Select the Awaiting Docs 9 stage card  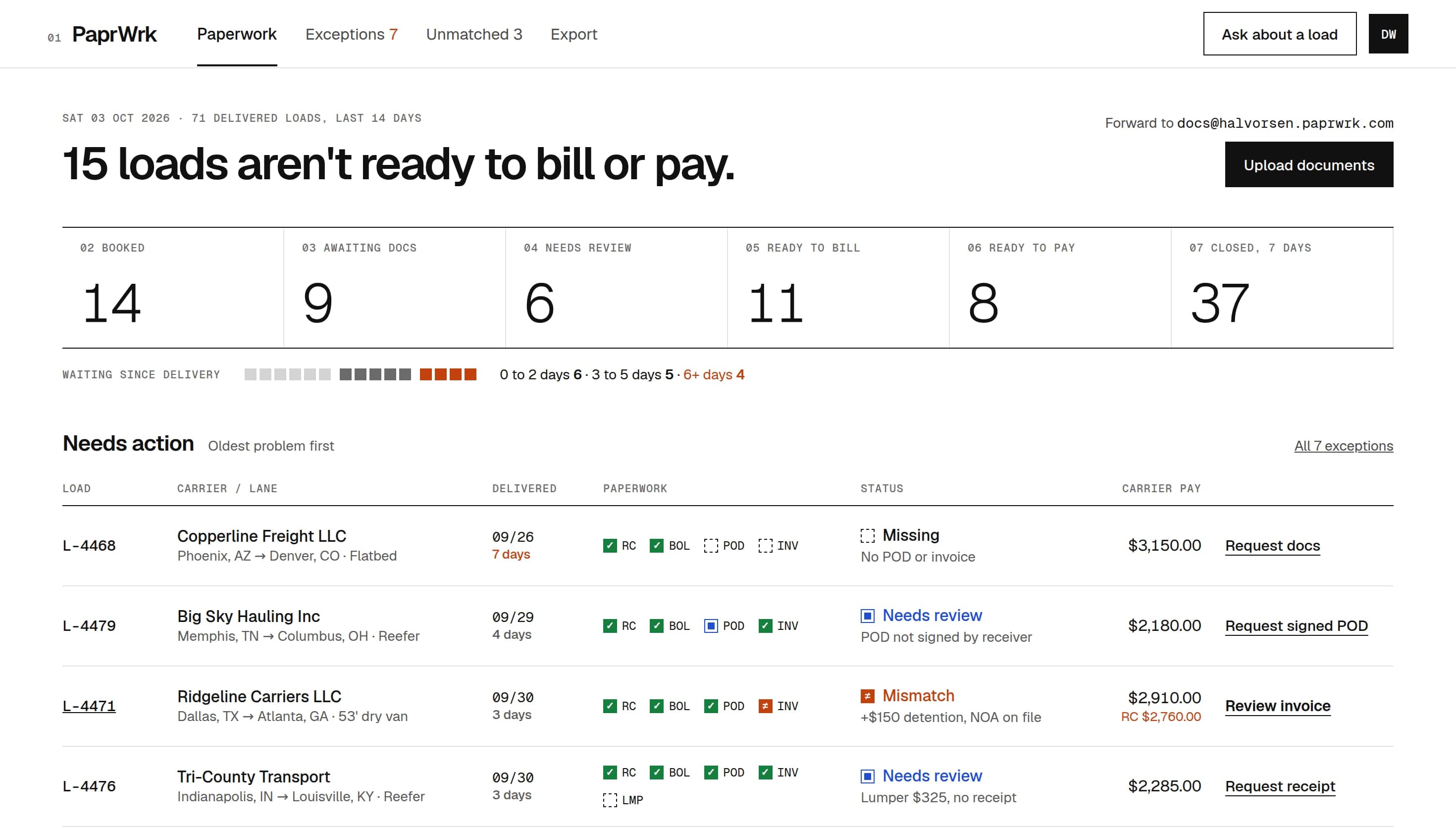(x=395, y=288)
